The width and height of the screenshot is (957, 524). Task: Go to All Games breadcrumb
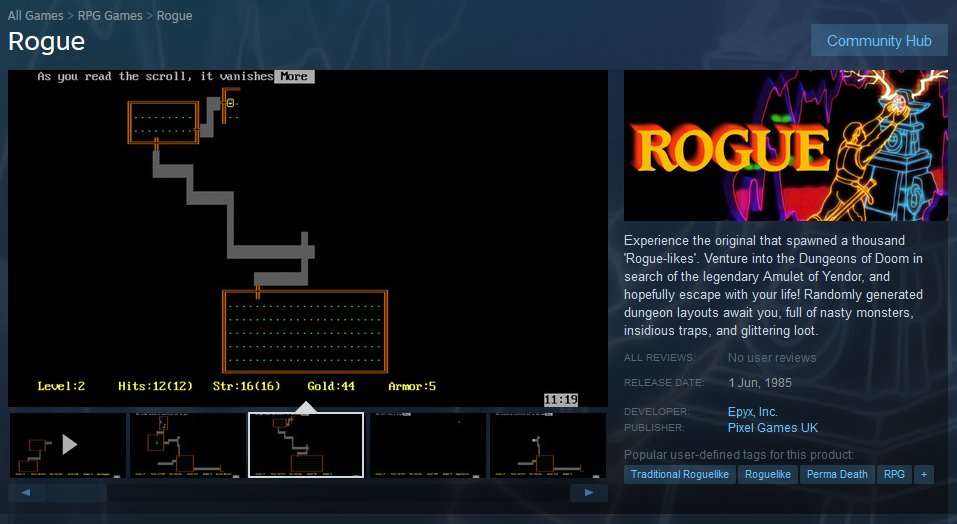pyautogui.click(x=35, y=16)
